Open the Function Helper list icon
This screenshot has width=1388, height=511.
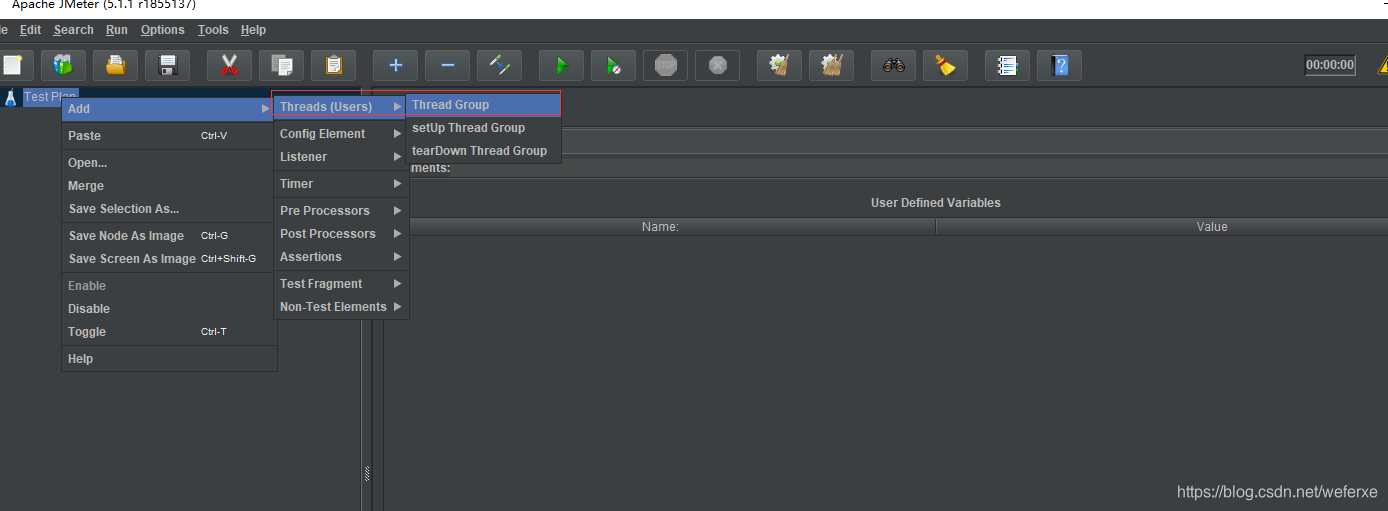pyautogui.click(x=1008, y=66)
